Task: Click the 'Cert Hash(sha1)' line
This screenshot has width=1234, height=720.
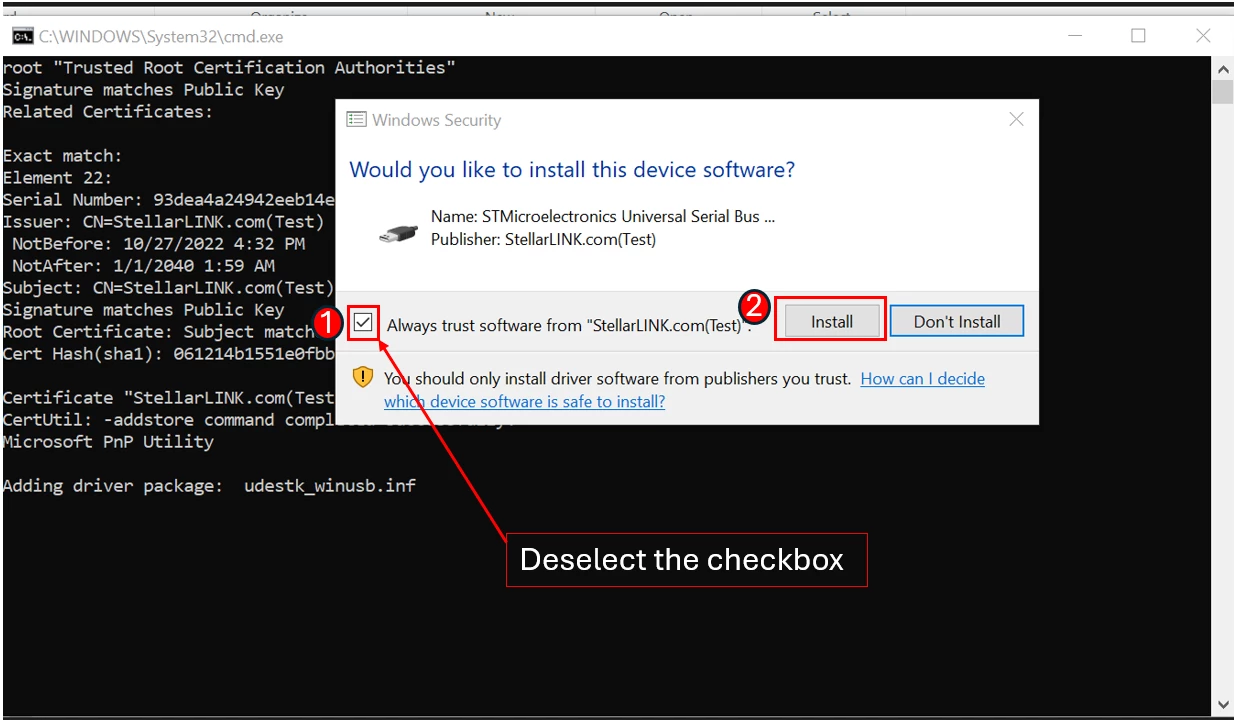Action: coord(168,354)
